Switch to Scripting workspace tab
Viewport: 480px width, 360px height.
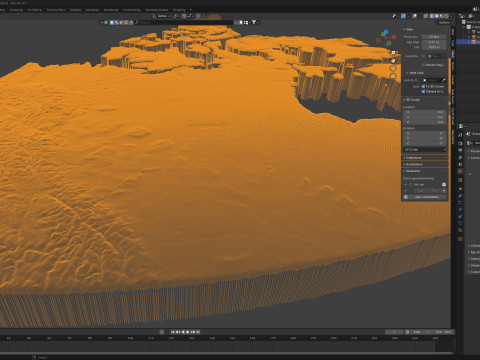pos(179,10)
